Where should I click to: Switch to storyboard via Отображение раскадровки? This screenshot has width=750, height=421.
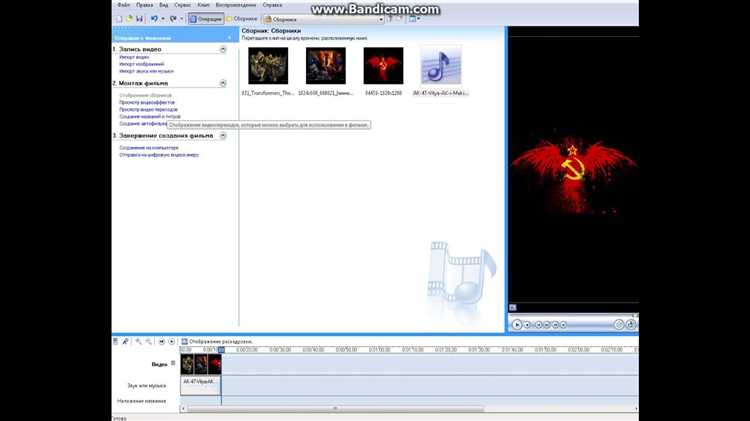pyautogui.click(x=217, y=342)
